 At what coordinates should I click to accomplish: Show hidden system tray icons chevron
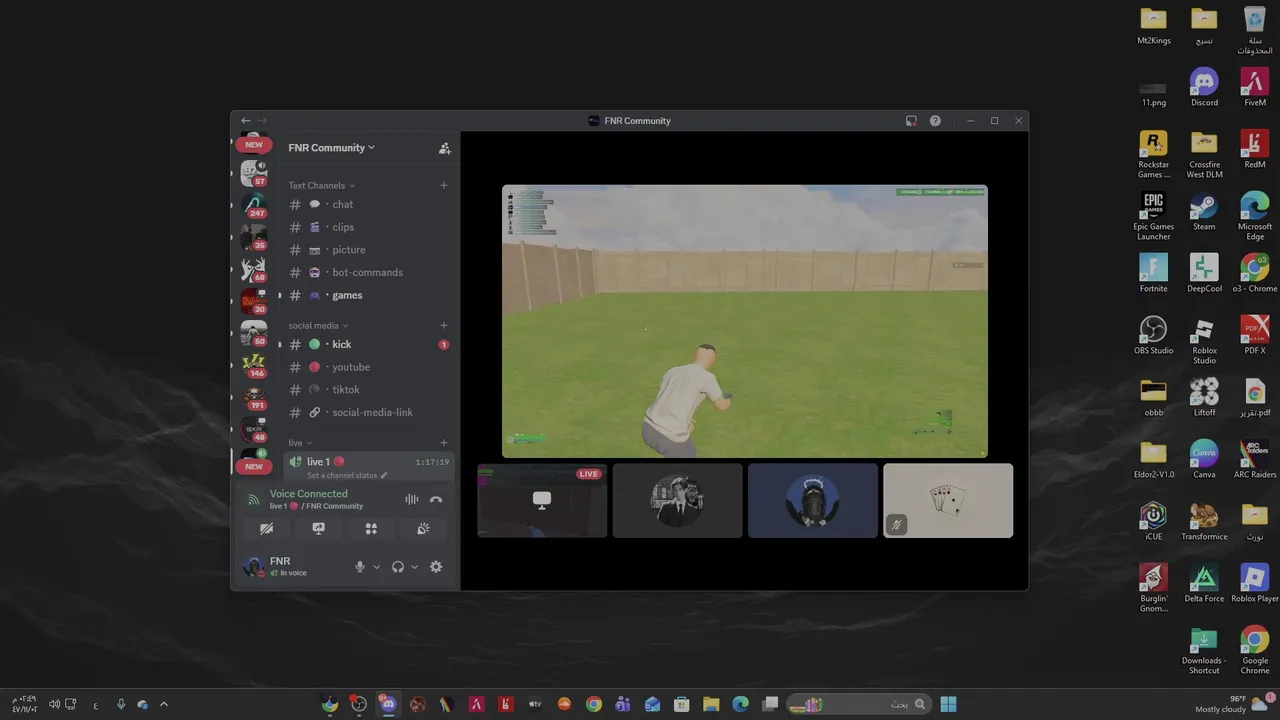click(164, 704)
